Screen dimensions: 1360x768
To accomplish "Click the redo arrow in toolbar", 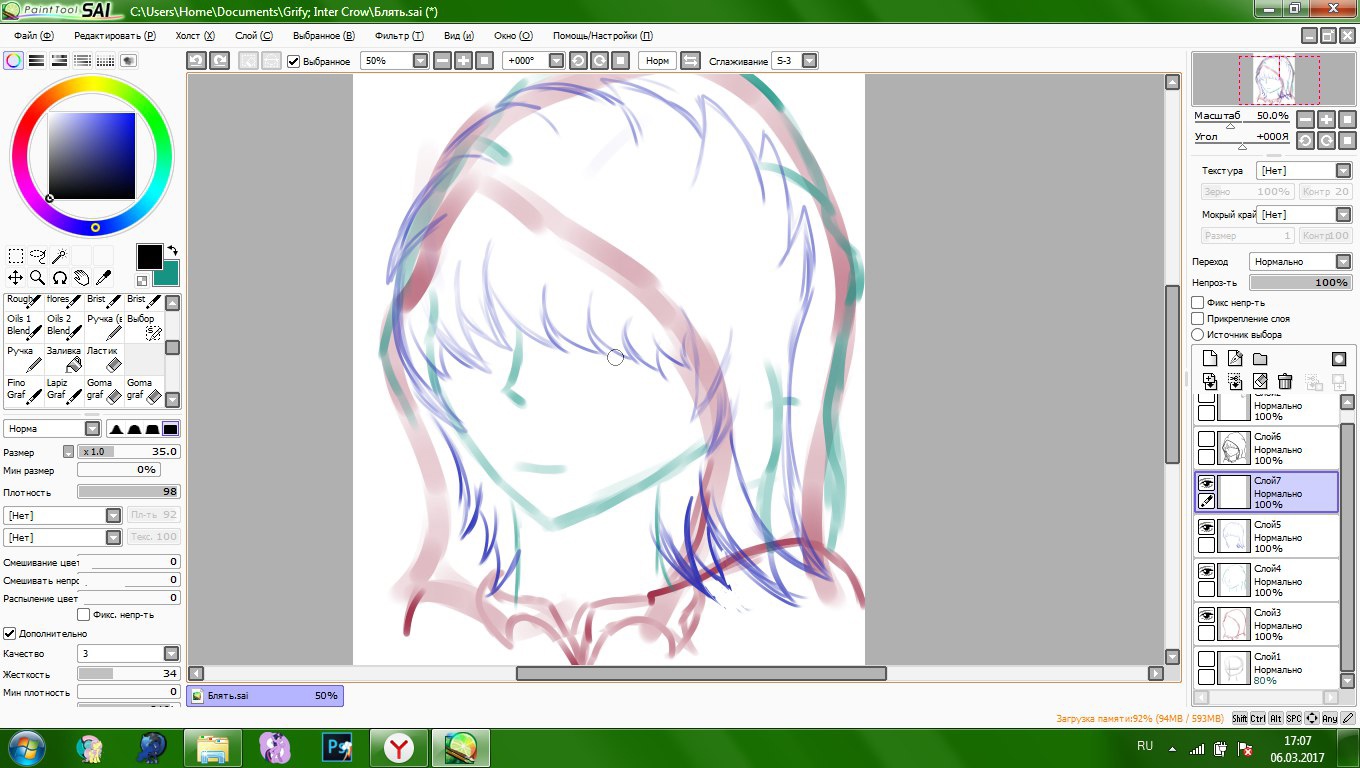I will pyautogui.click(x=219, y=61).
